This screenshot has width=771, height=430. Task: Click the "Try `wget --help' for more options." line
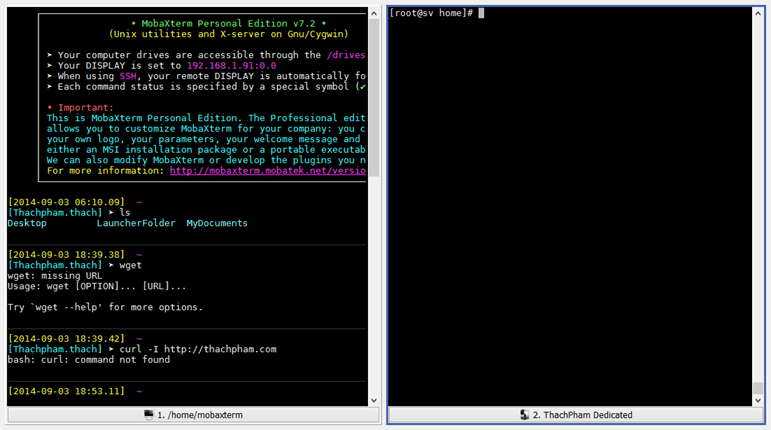coord(105,307)
